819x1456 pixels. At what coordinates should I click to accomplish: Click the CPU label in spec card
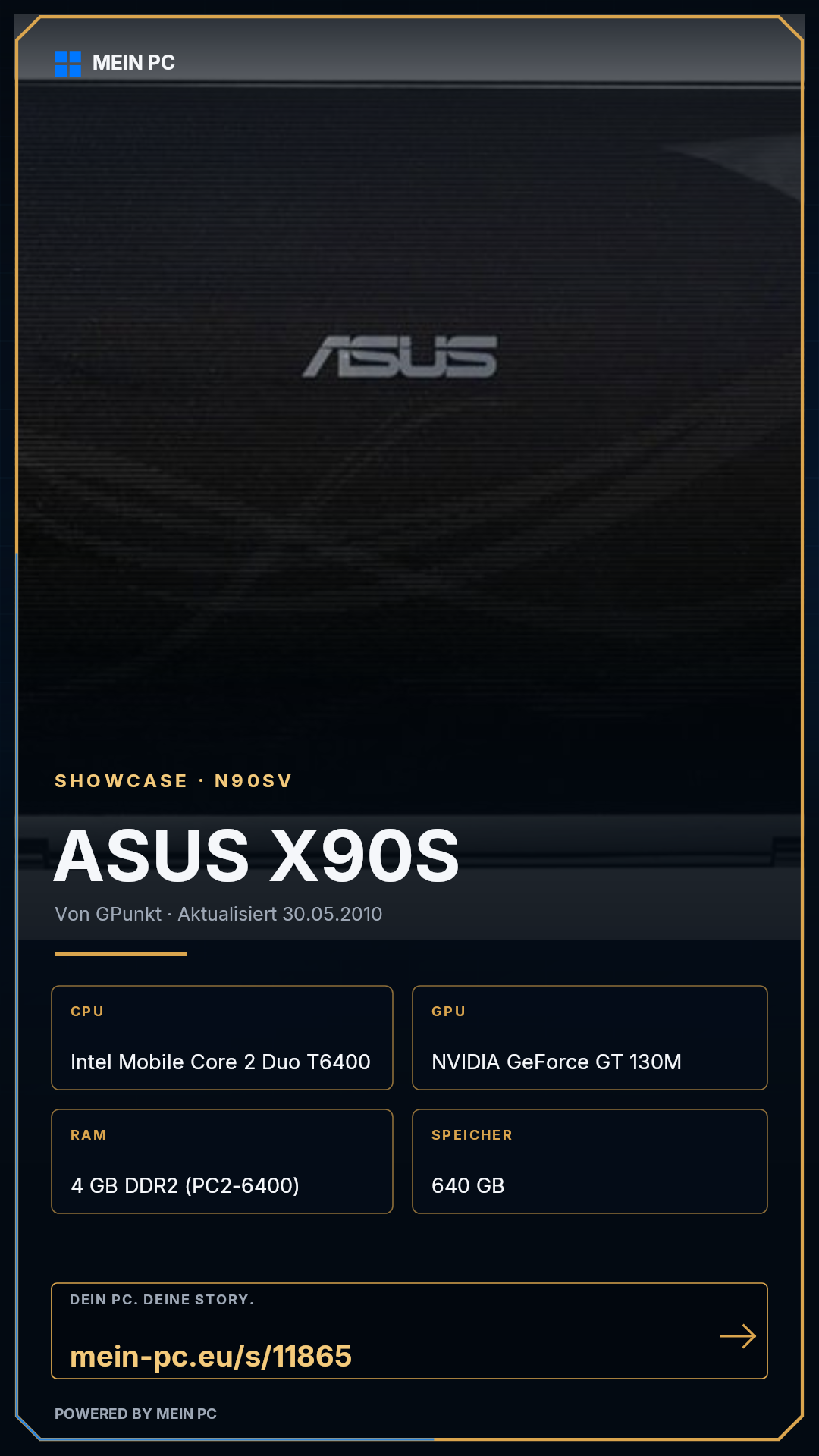pos(87,1012)
